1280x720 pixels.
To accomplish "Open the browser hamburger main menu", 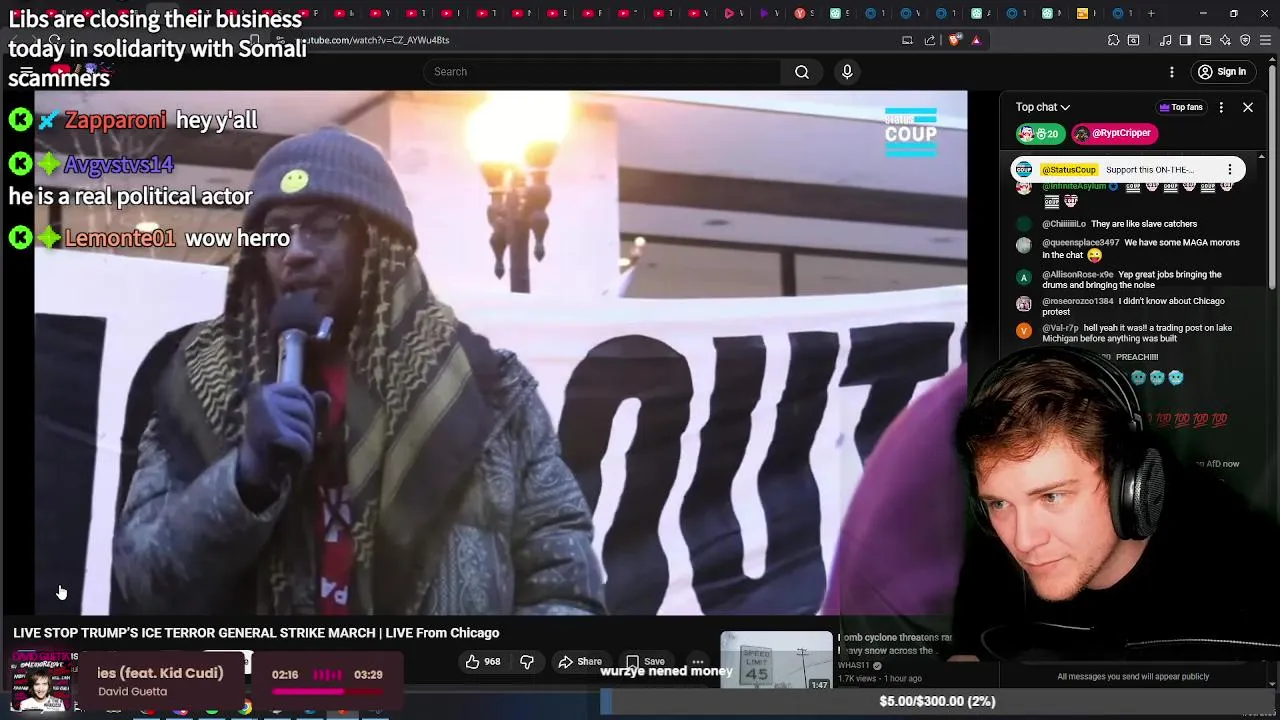I will click(x=1265, y=40).
